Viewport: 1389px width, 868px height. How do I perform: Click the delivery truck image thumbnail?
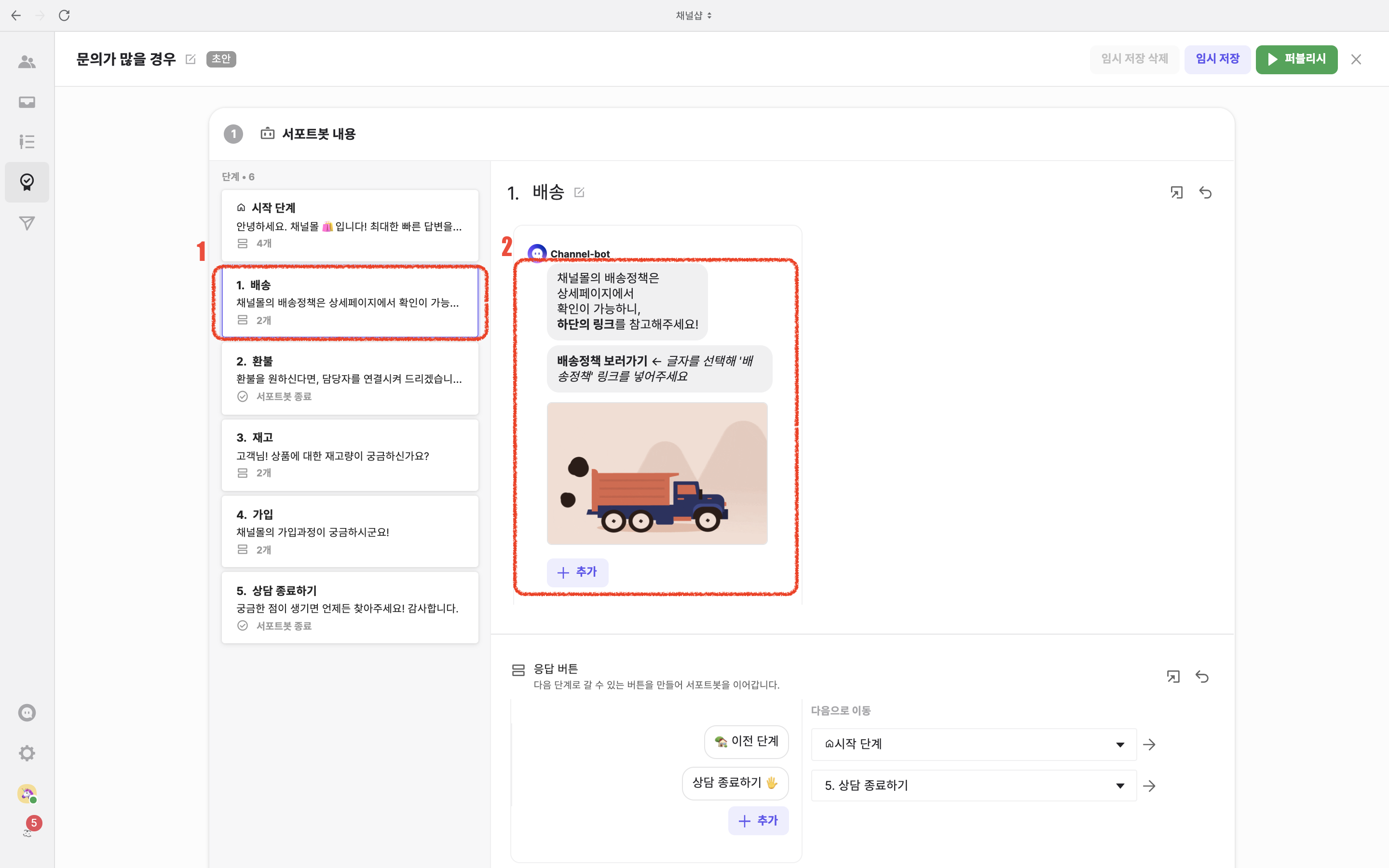pos(656,473)
